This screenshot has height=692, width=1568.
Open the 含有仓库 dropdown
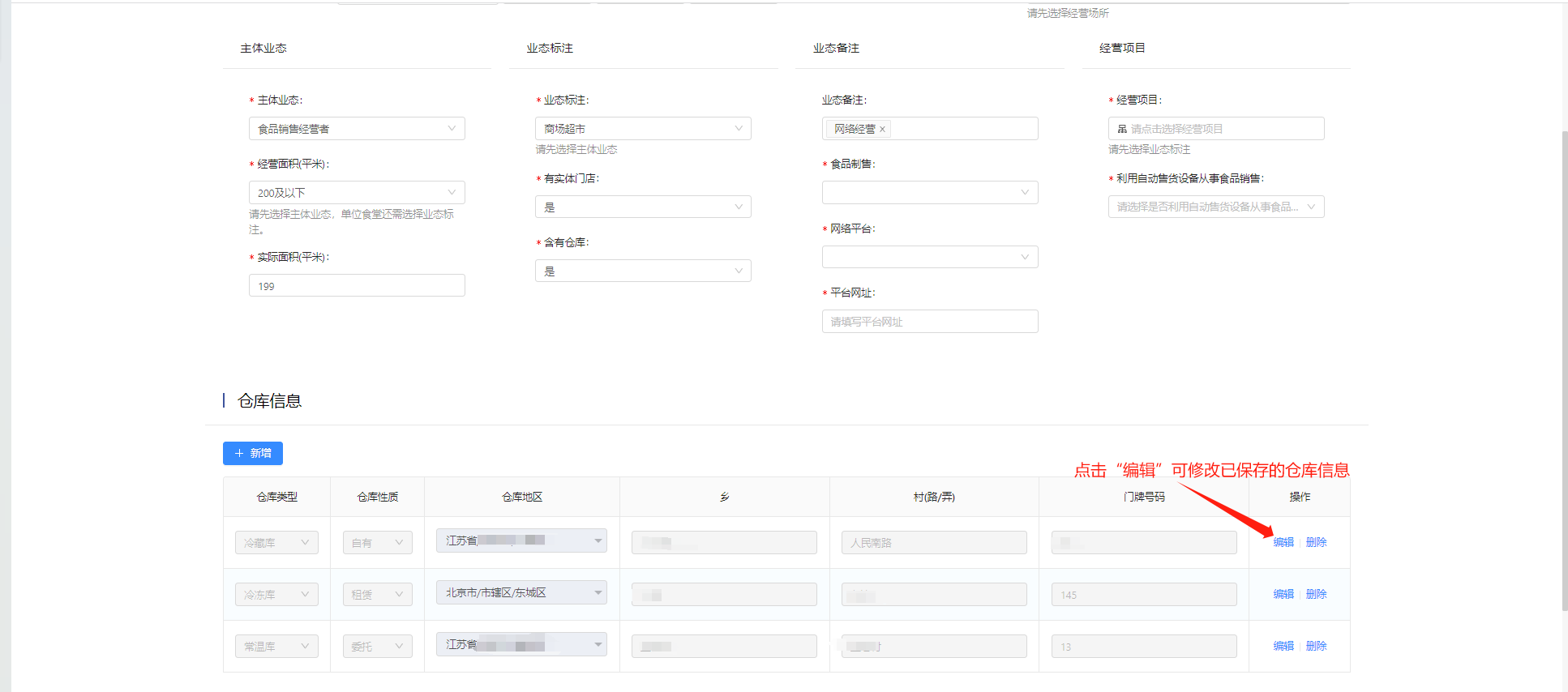click(643, 271)
